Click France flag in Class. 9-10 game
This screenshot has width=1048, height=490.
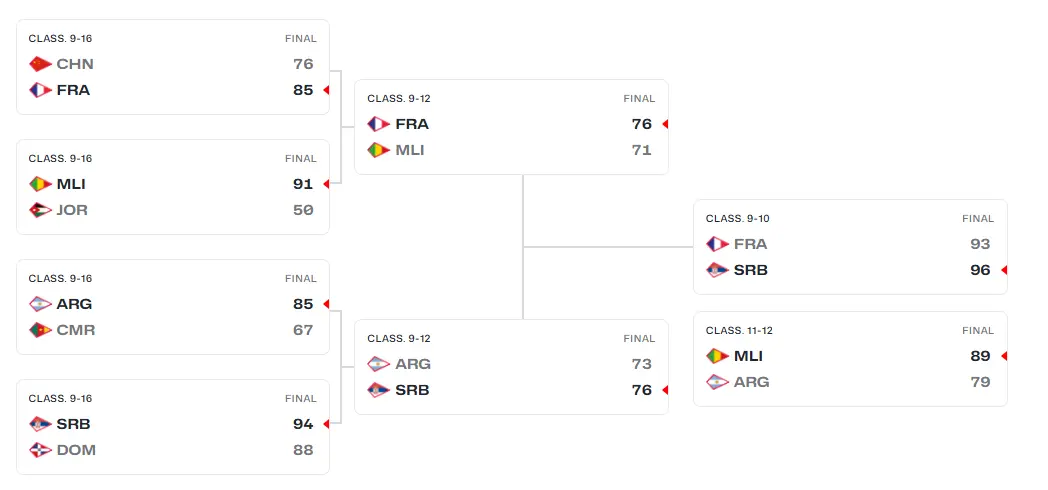718,244
